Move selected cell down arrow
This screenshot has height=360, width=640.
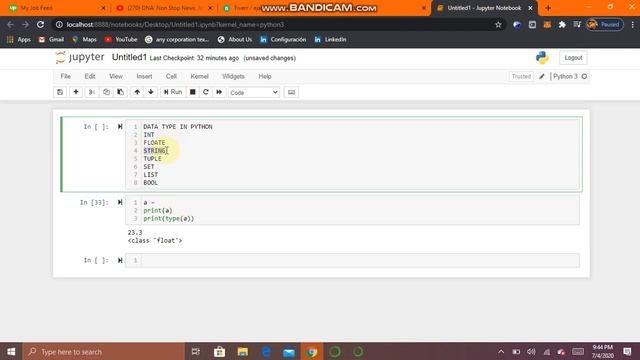(x=151, y=92)
